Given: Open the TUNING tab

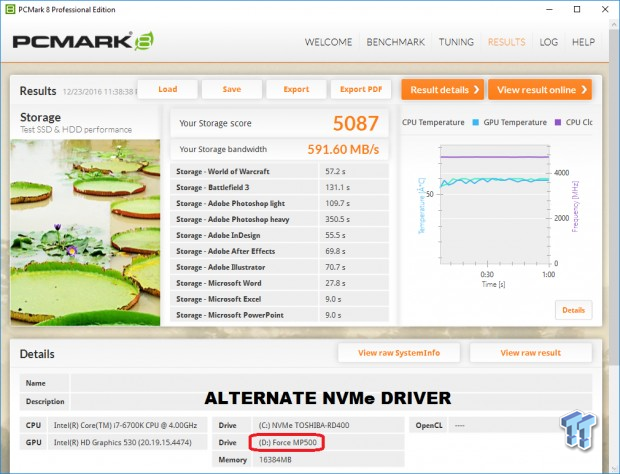Looking at the screenshot, I should [x=456, y=42].
